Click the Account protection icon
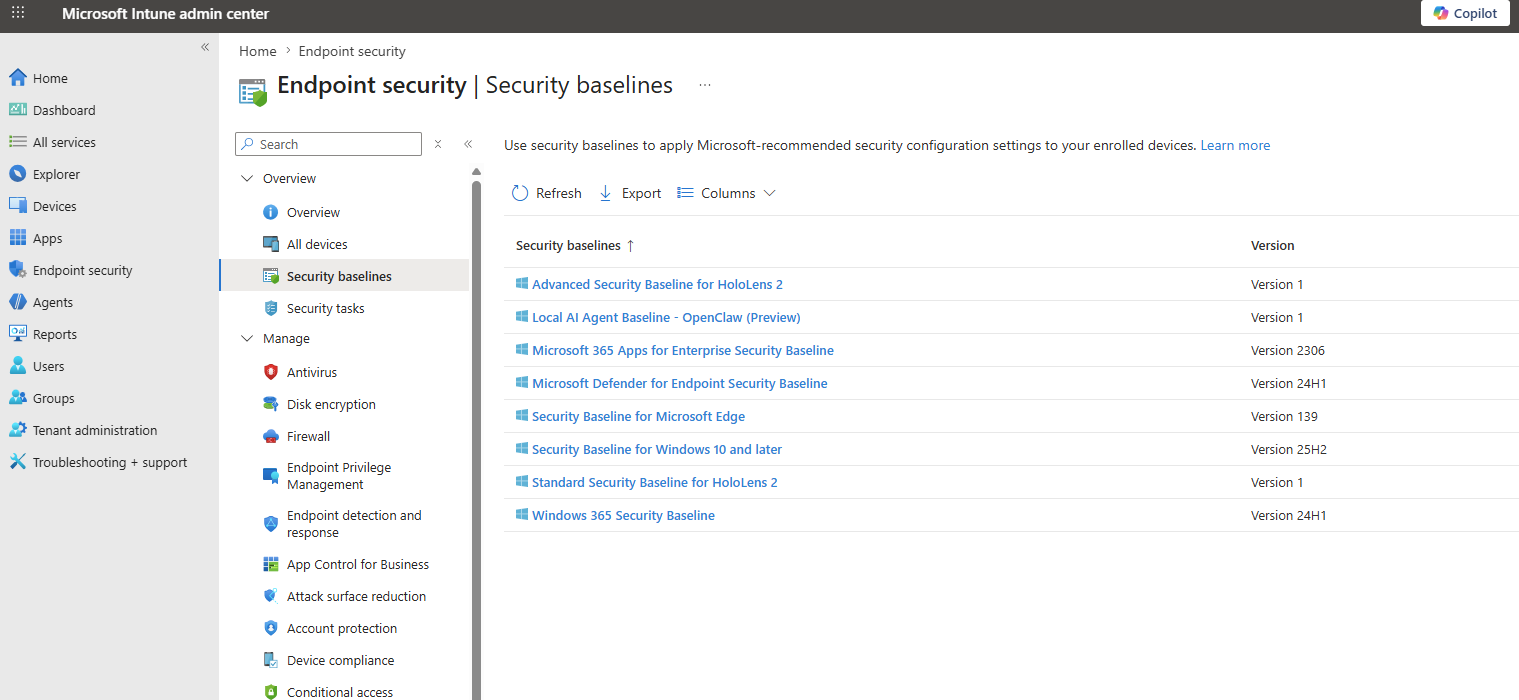 point(270,628)
